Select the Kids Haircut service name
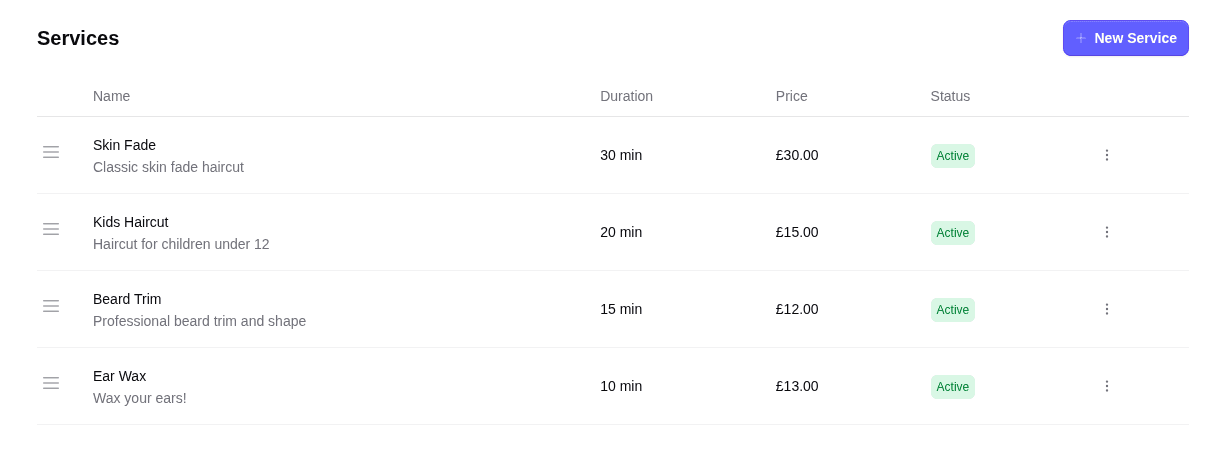 click(130, 222)
